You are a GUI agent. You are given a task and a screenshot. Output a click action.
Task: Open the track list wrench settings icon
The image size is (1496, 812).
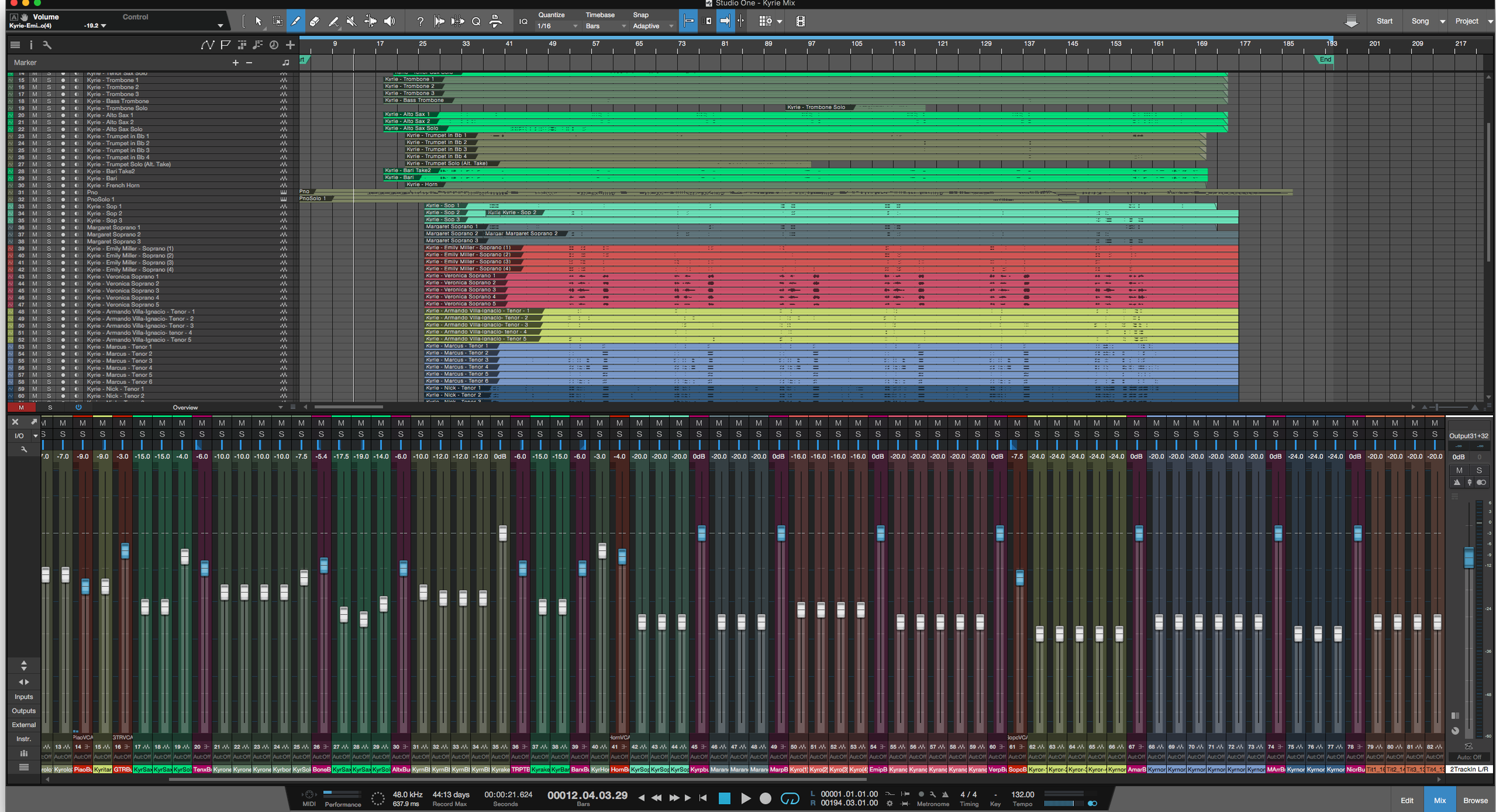point(47,45)
